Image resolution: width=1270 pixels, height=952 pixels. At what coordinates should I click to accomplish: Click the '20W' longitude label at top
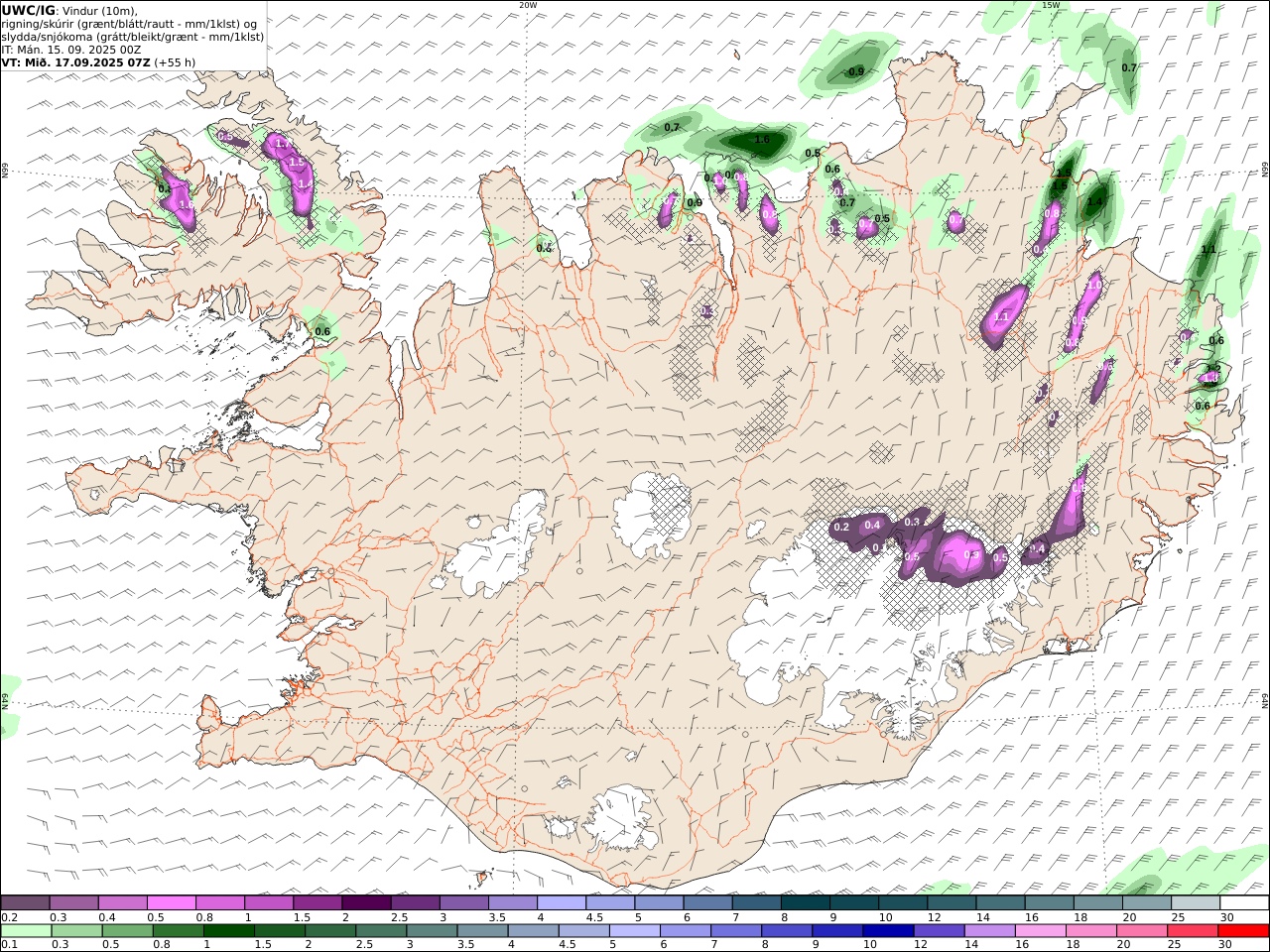(x=528, y=5)
